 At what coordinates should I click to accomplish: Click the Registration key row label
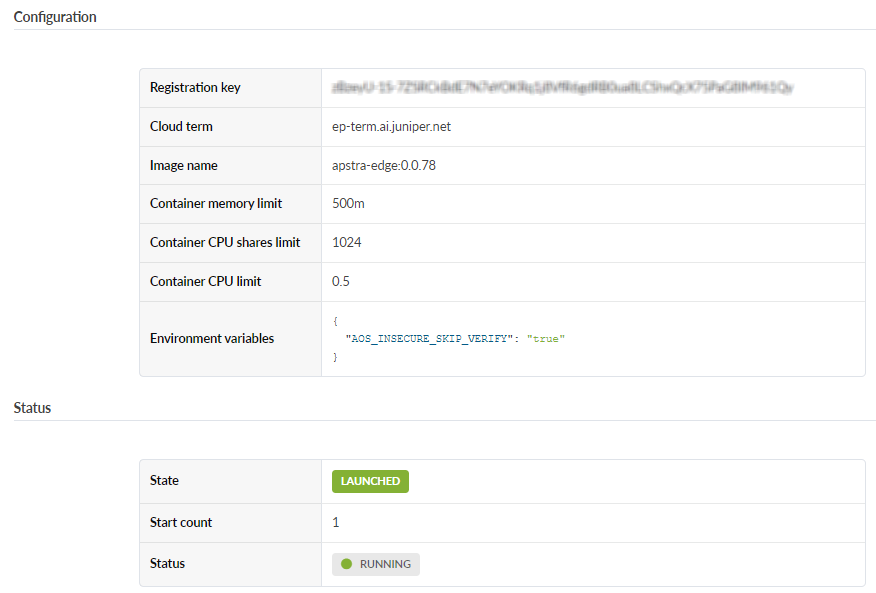(x=195, y=88)
